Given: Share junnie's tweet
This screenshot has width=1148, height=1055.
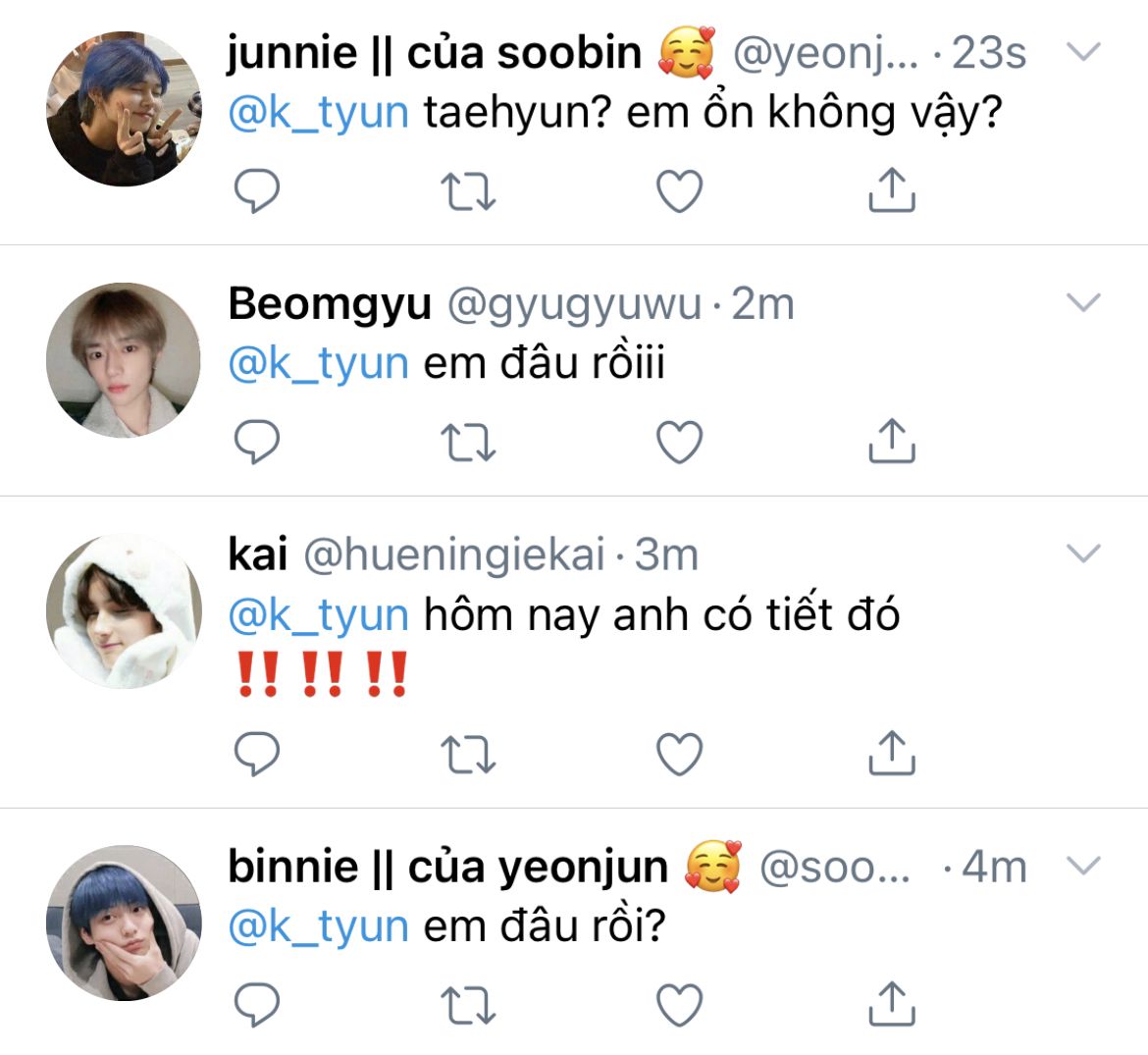Looking at the screenshot, I should 891,190.
